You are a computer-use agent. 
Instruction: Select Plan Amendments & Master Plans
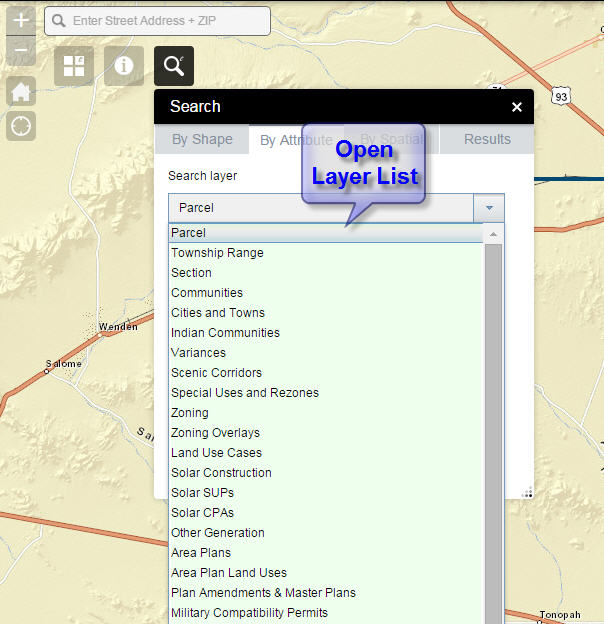(x=325, y=593)
